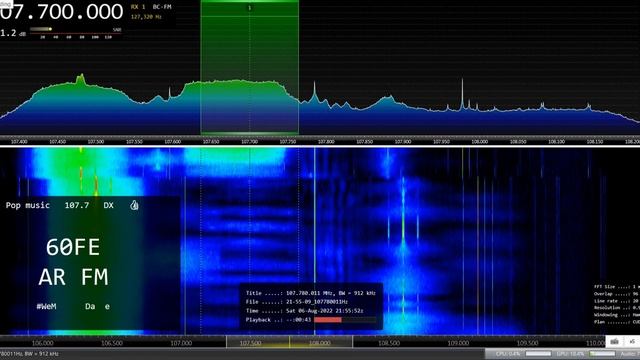Click the red playback progress bar
Screen dimensions: 640x360
[x=328, y=320]
